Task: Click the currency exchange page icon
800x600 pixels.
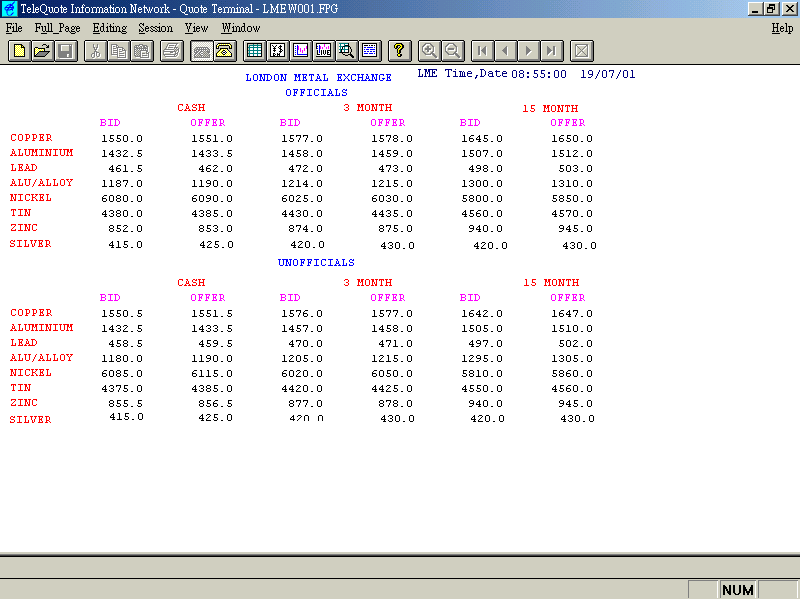Action: coord(278,51)
